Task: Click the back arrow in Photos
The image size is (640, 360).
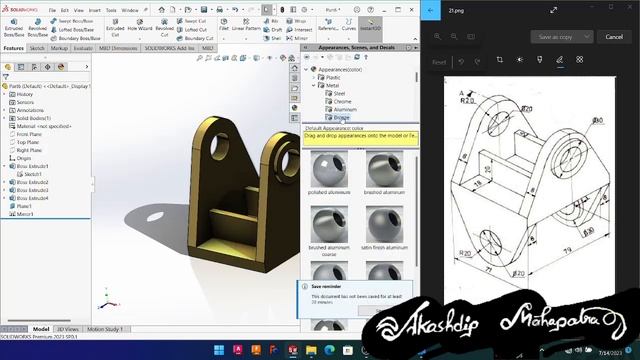Action: pyautogui.click(x=431, y=10)
